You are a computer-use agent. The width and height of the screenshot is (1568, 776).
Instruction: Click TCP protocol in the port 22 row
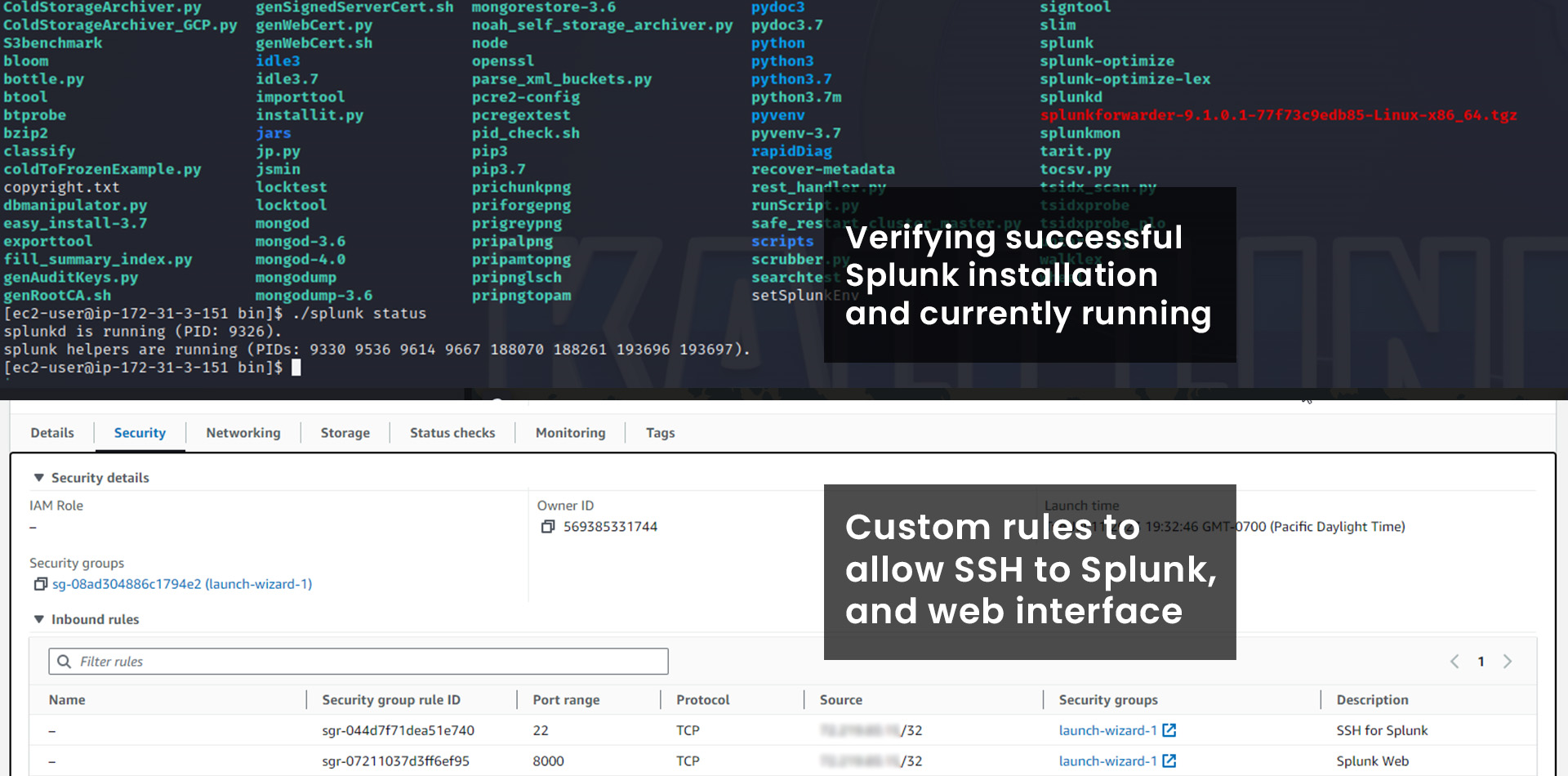(688, 730)
